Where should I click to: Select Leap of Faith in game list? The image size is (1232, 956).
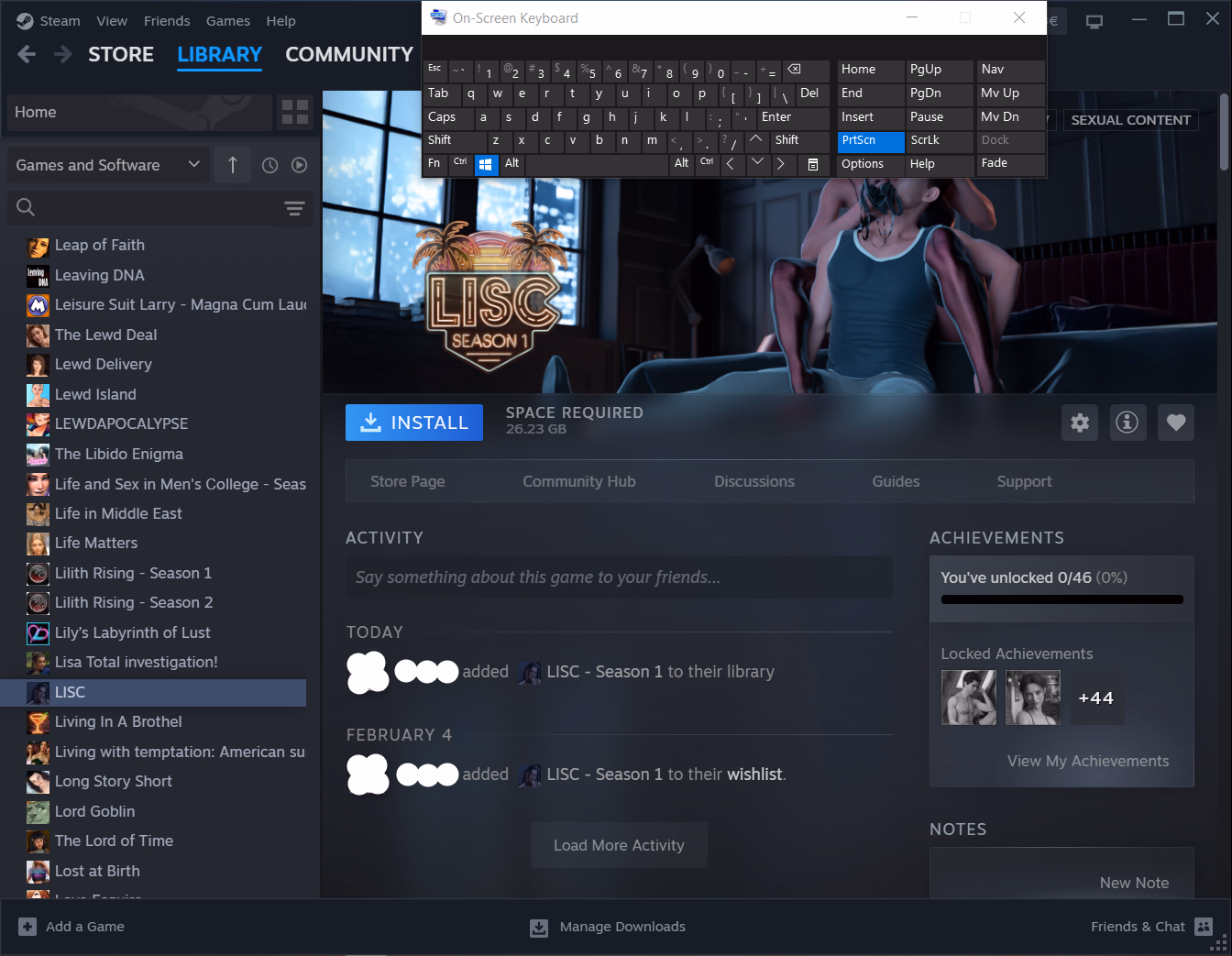[154, 246]
